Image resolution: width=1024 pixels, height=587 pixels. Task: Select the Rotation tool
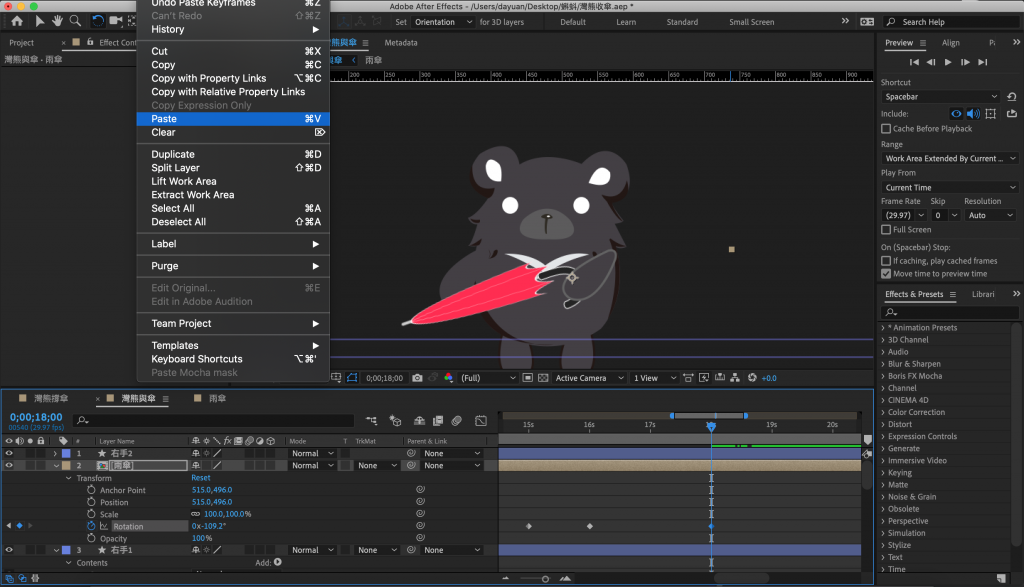pyautogui.click(x=97, y=21)
